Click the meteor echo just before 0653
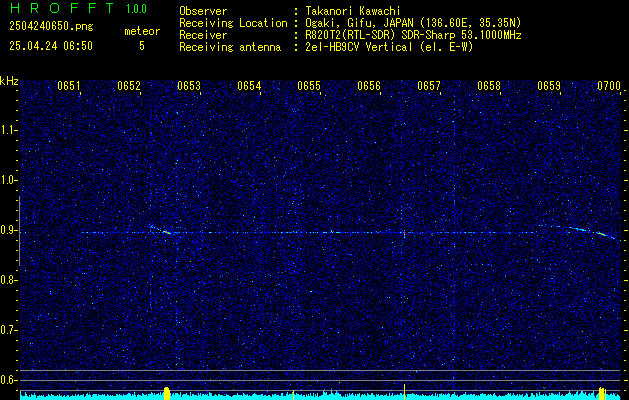The image size is (629, 400). pyautogui.click(x=161, y=229)
